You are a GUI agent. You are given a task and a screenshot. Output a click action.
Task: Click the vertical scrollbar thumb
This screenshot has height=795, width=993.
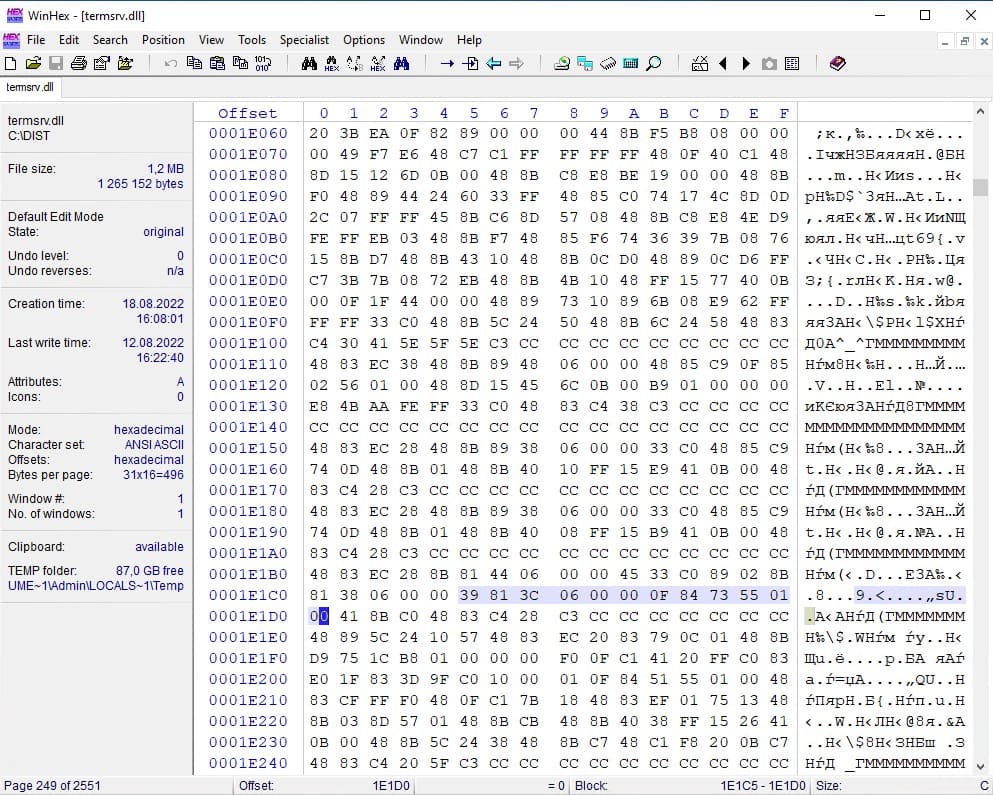click(x=980, y=188)
